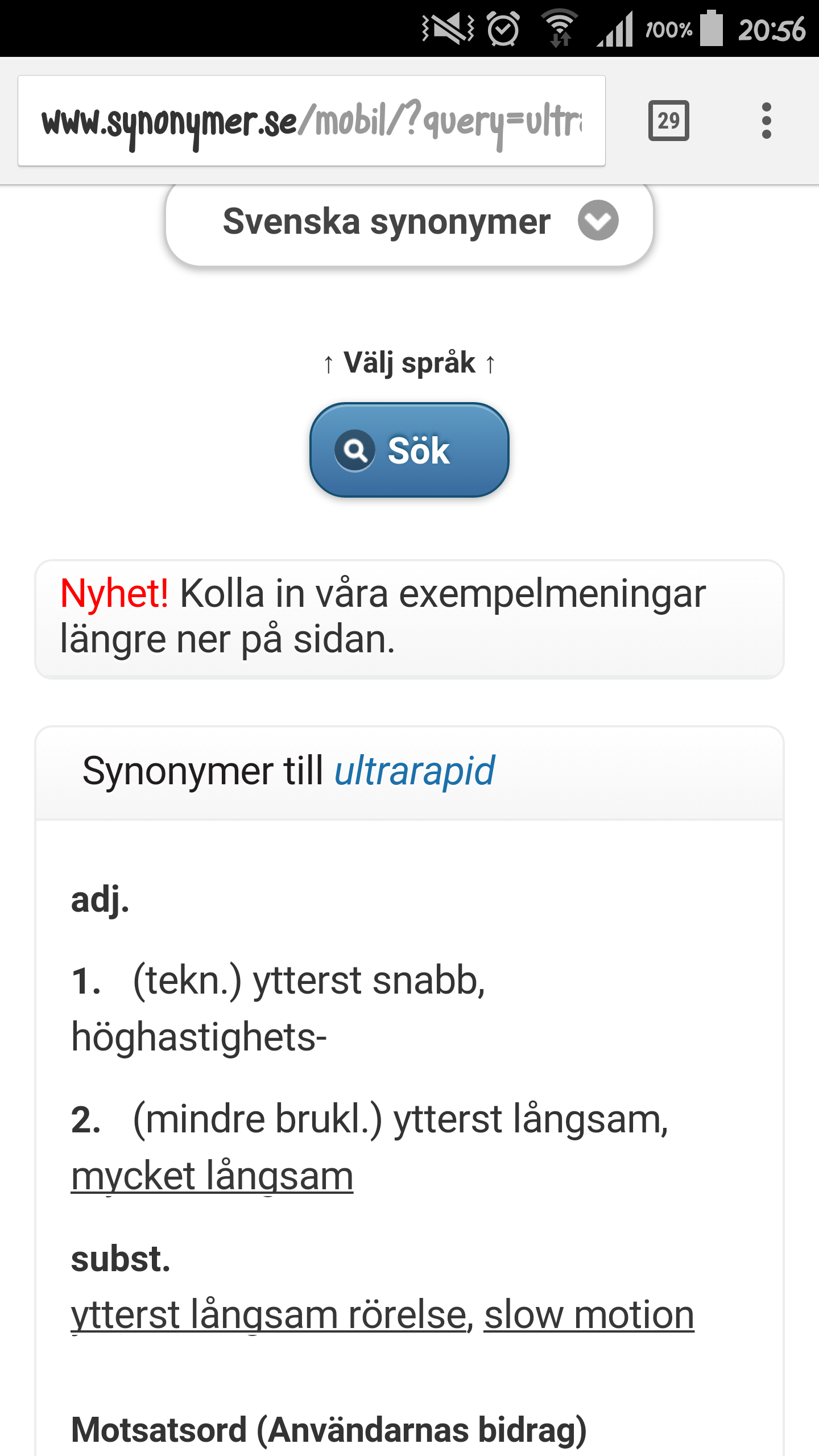Screen dimensions: 819x1456
Task: Tap the alarm clock status bar icon
Action: click(x=503, y=28)
